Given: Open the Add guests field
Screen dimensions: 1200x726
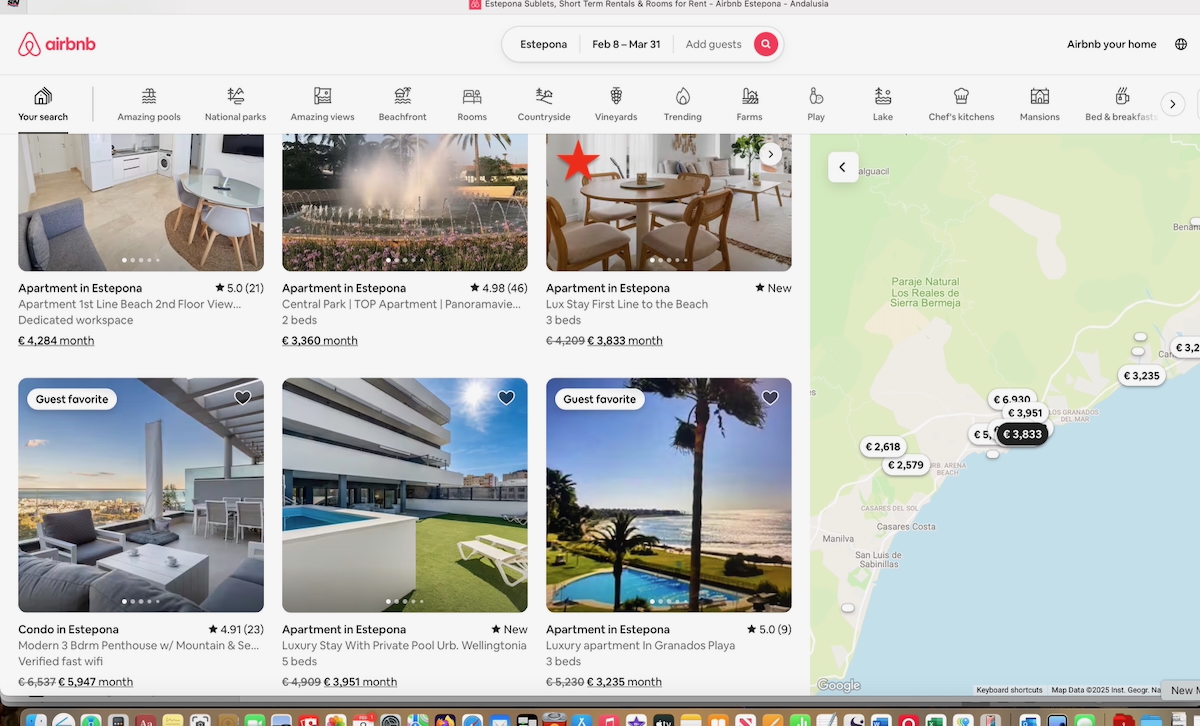Looking at the screenshot, I should coord(713,44).
